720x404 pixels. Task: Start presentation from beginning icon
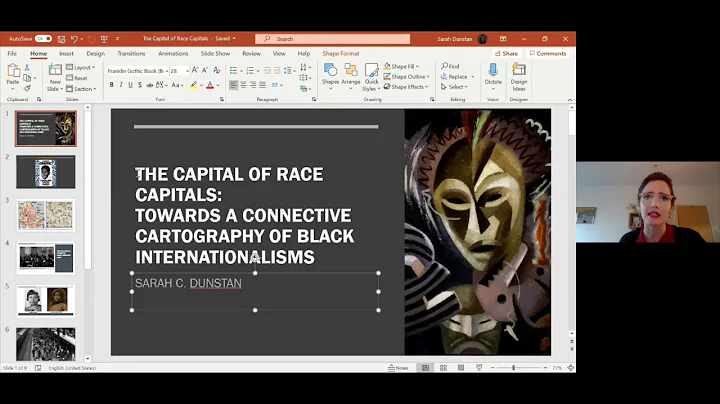(x=104, y=39)
